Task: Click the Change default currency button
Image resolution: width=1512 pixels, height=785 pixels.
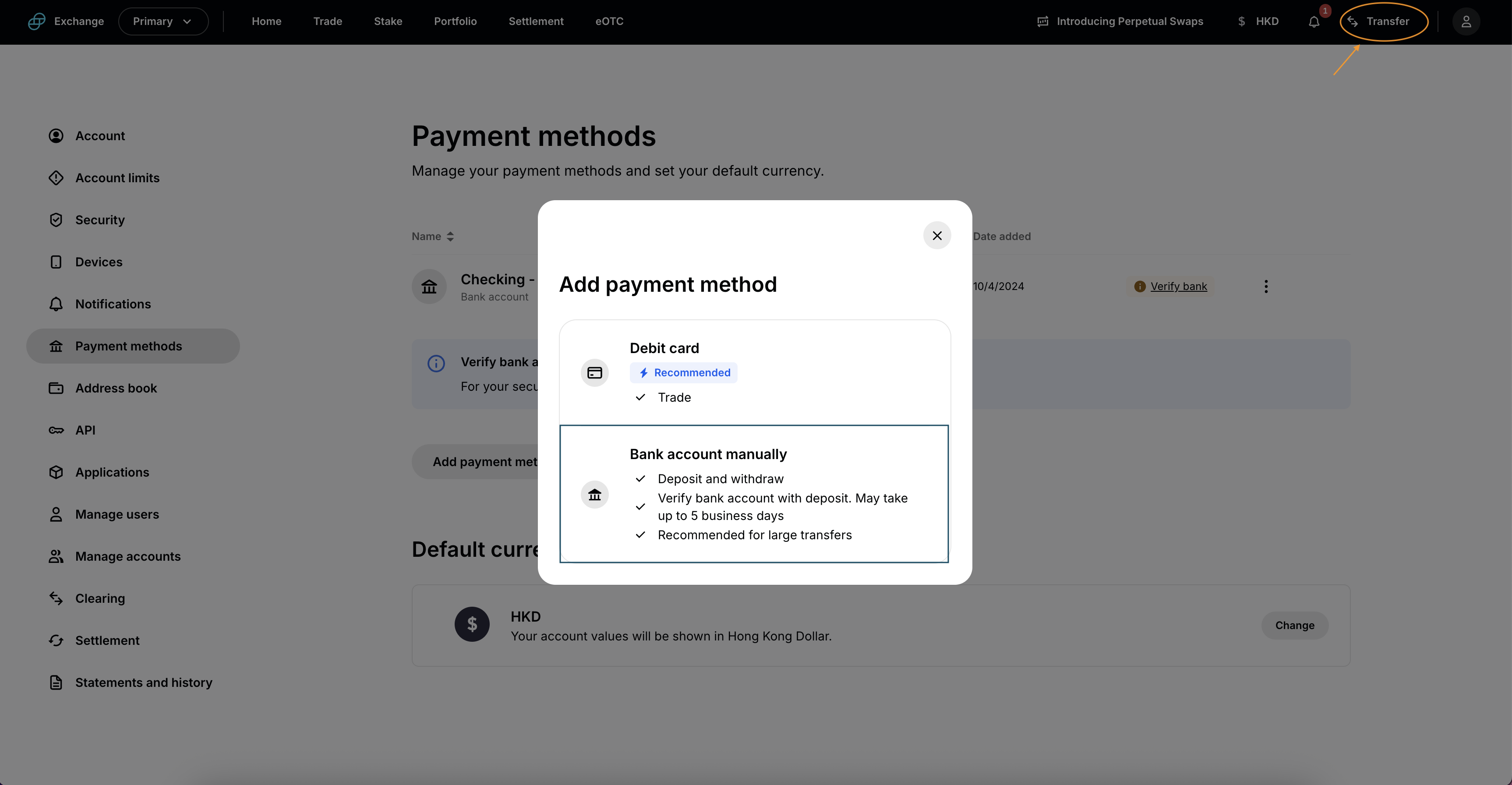Action: tap(1294, 625)
